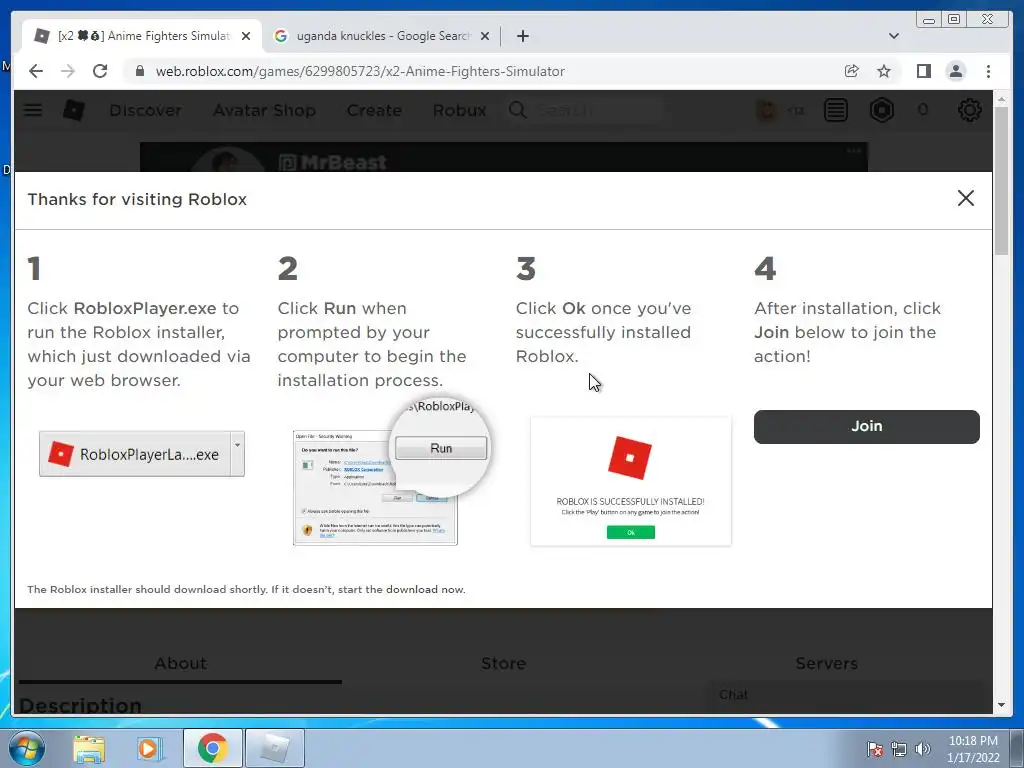This screenshot has width=1024, height=768.
Task: Click the vertical scrollbar thumb
Action: [1002, 181]
